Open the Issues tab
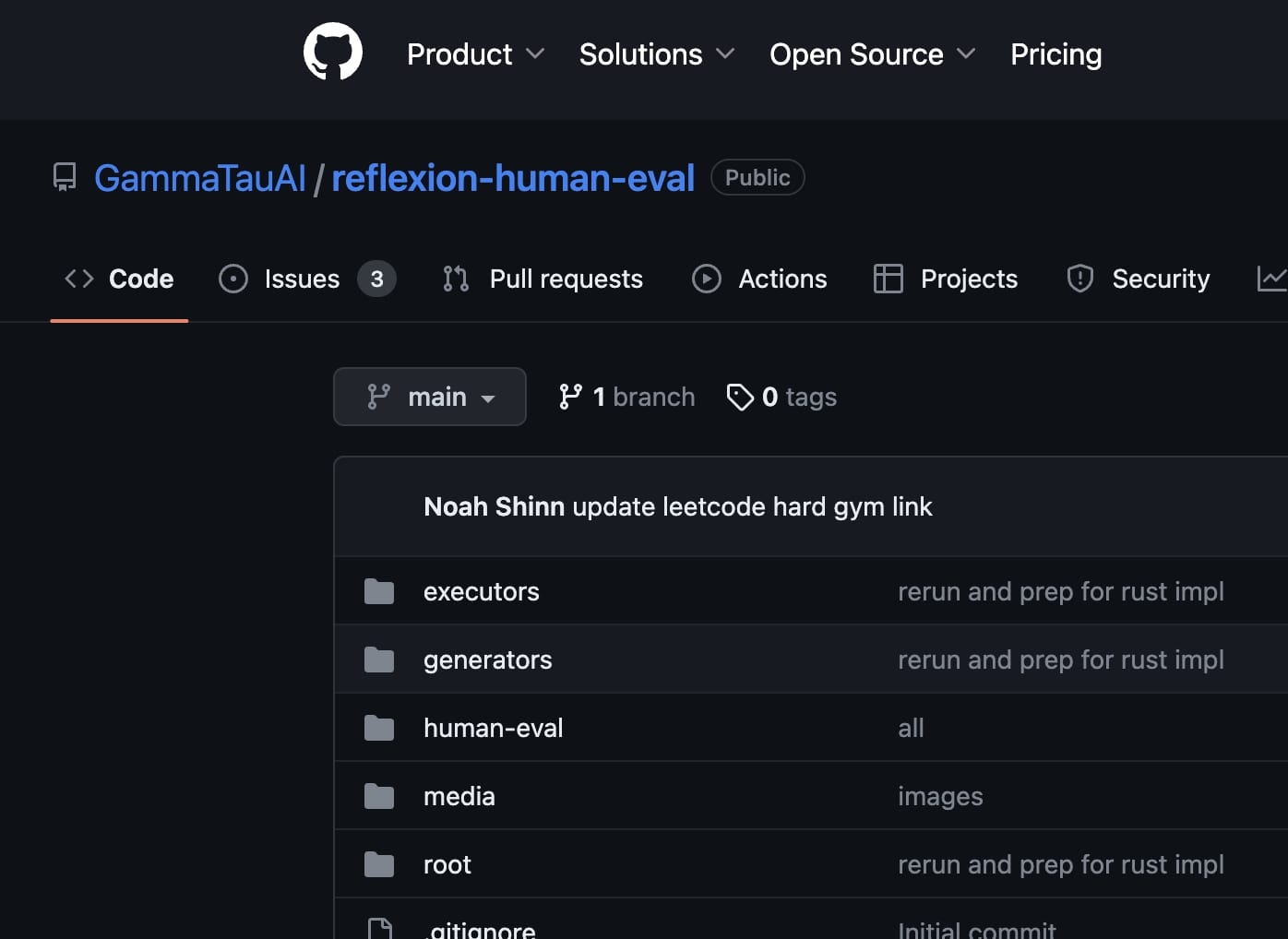 point(302,279)
